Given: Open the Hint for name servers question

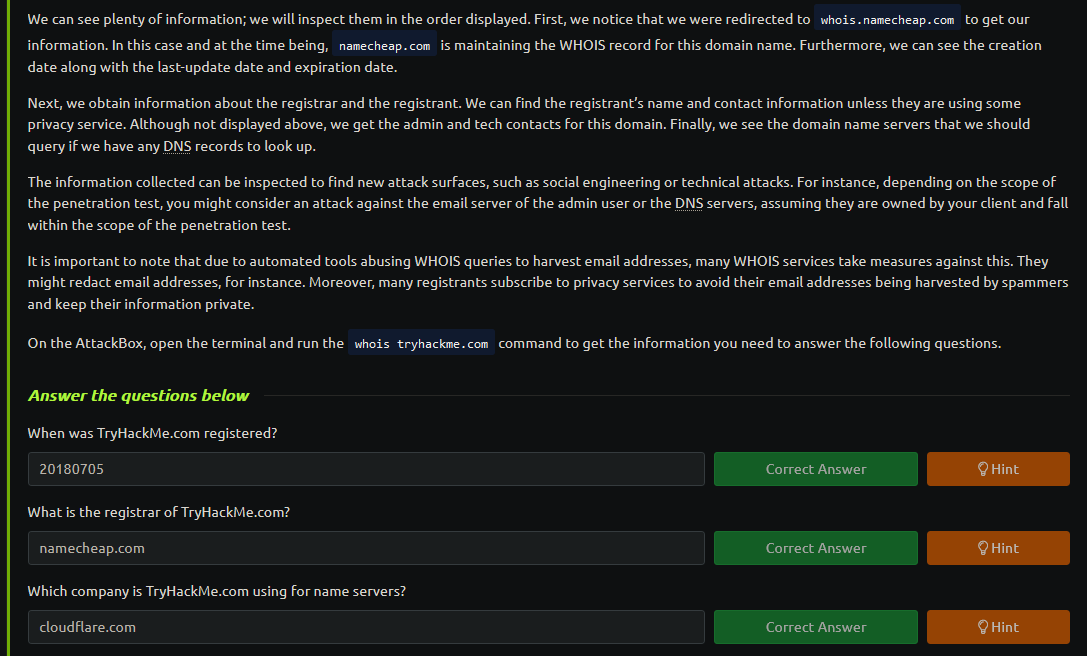Looking at the screenshot, I should tap(998, 628).
